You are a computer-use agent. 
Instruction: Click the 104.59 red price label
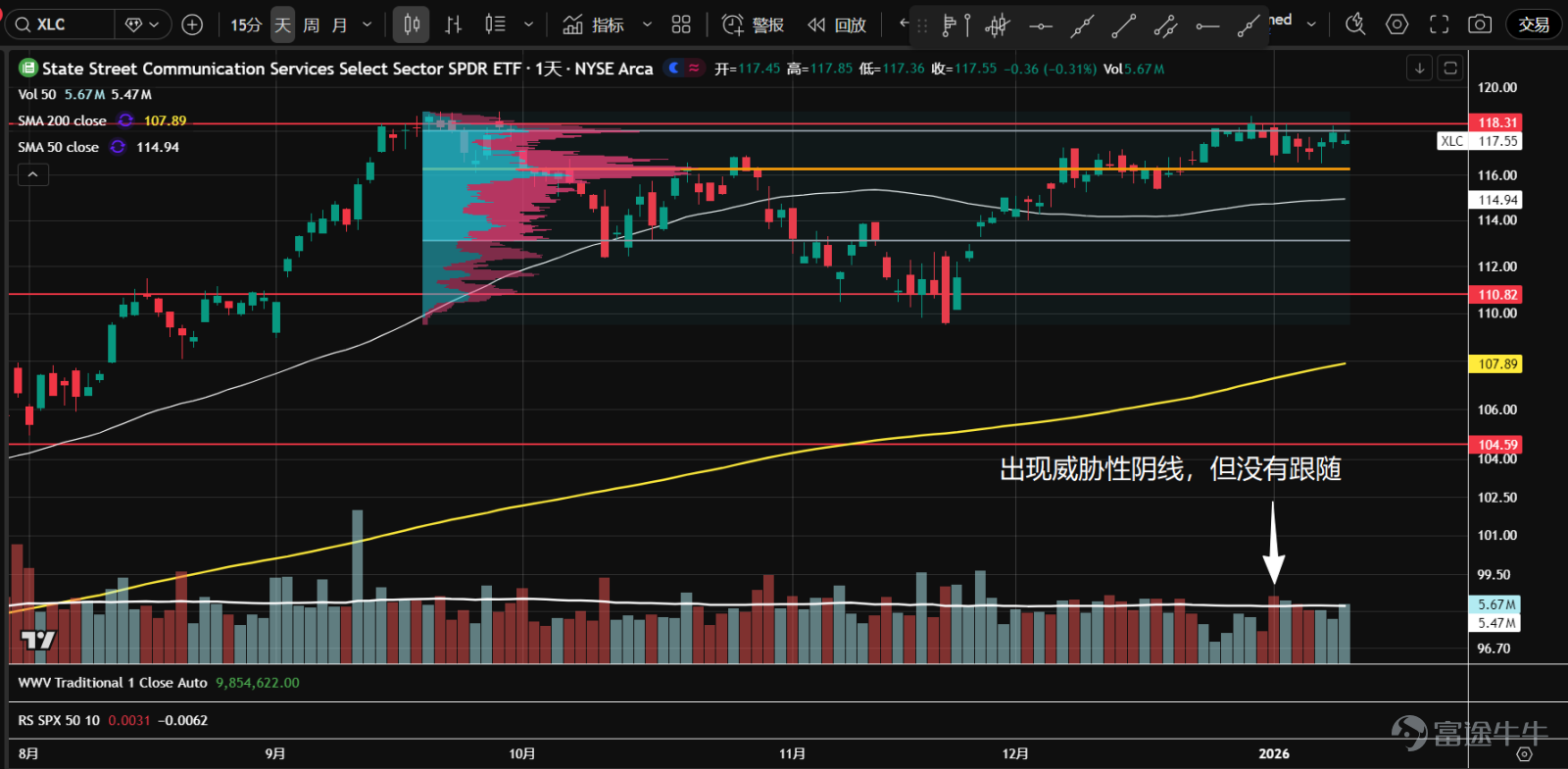pyautogui.click(x=1497, y=445)
